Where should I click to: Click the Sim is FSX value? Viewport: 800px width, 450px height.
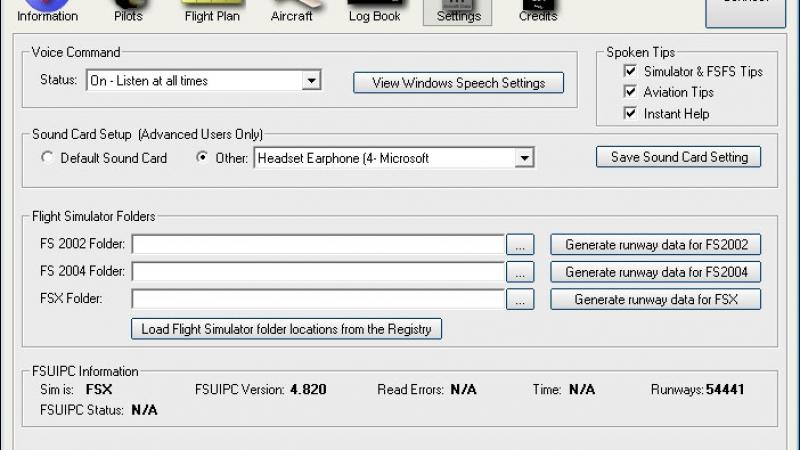pyautogui.click(x=99, y=390)
